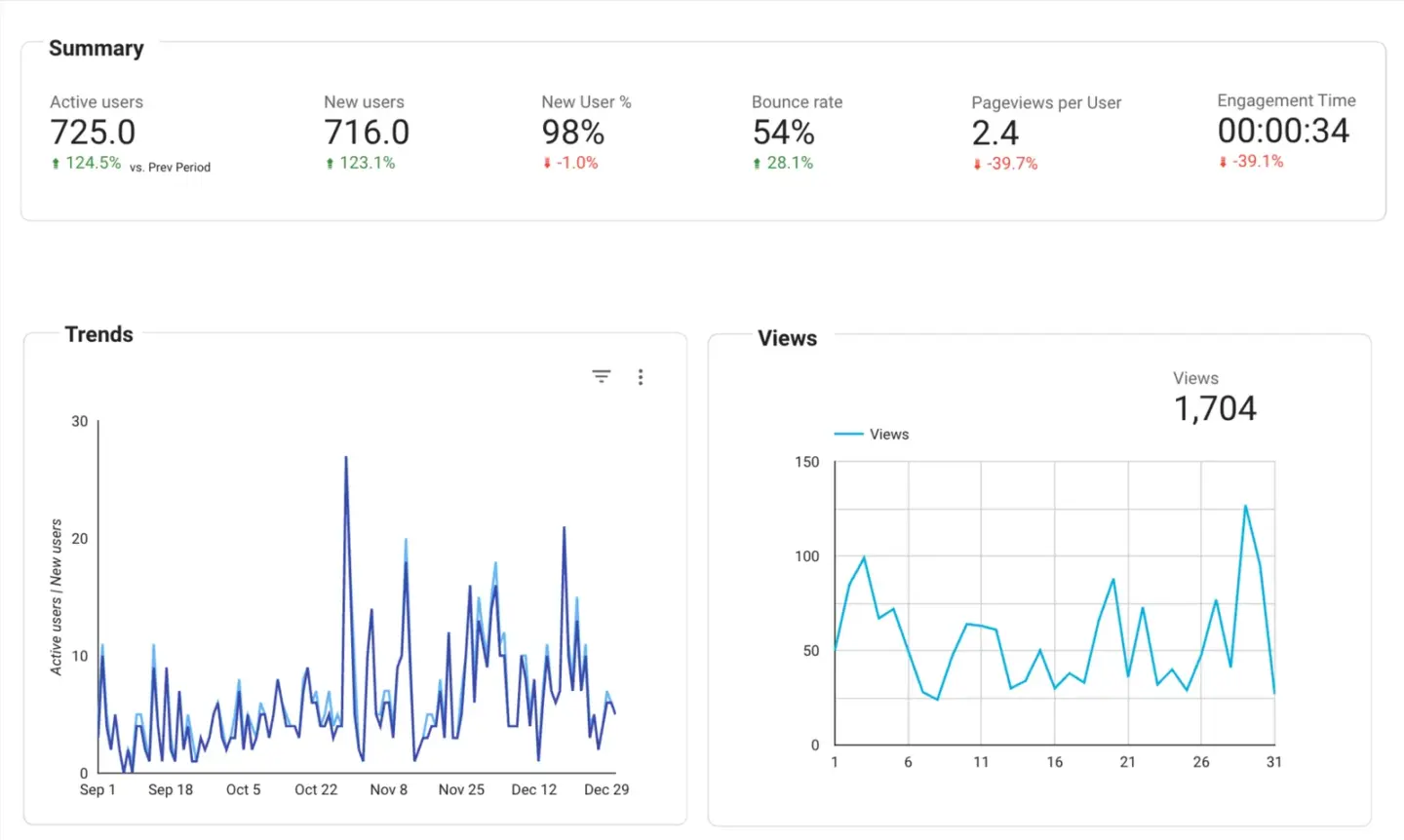Click the 'vs. Prev Period' label
The width and height of the screenshot is (1404, 840).
coord(170,168)
